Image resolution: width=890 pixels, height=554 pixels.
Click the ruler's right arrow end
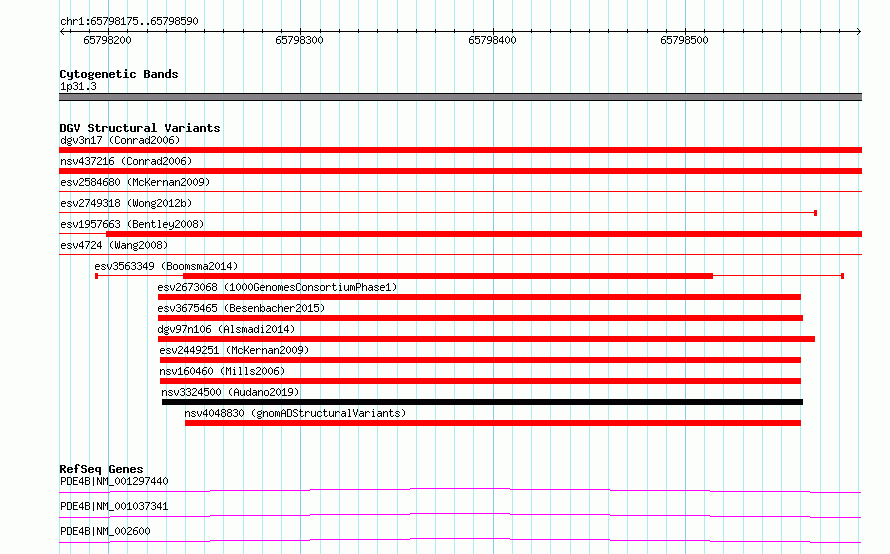coord(859,32)
